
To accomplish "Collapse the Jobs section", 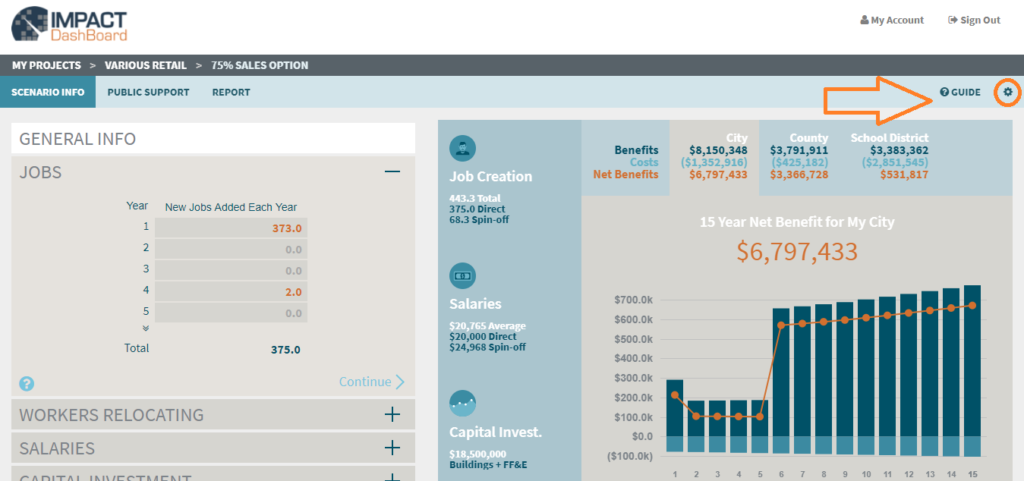I will pos(392,172).
